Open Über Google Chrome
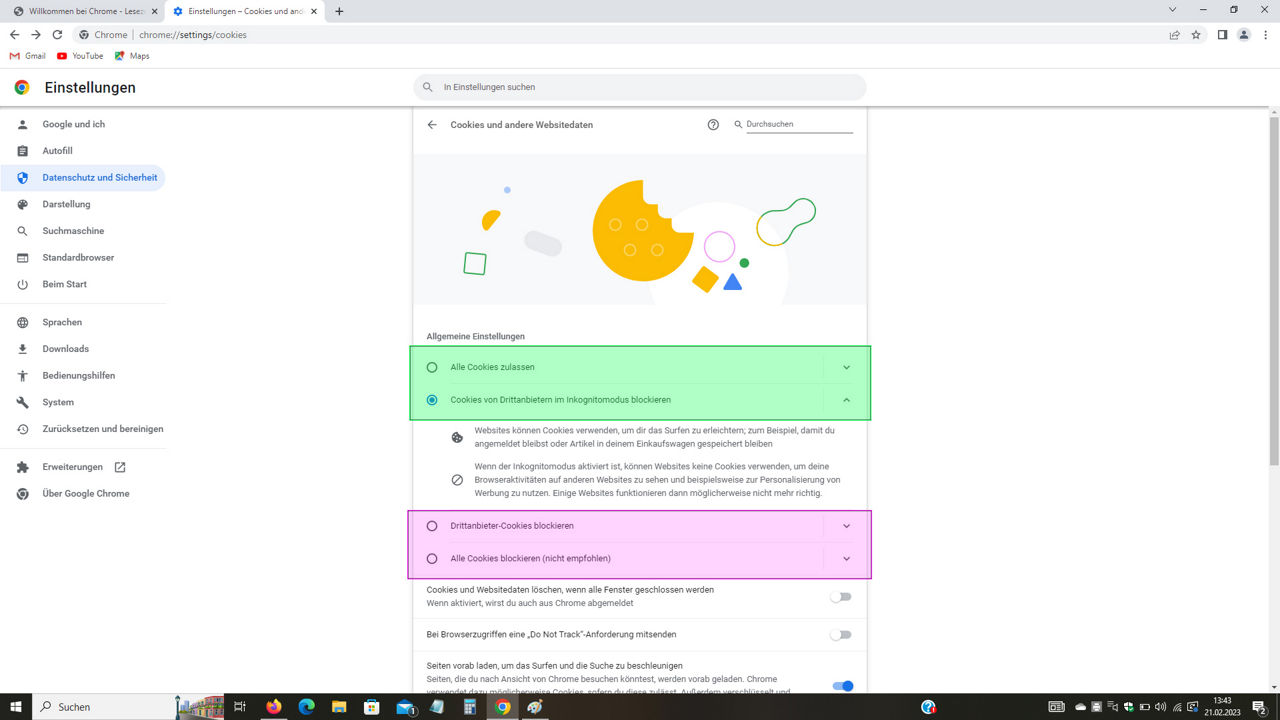The image size is (1280, 720). pos(85,493)
